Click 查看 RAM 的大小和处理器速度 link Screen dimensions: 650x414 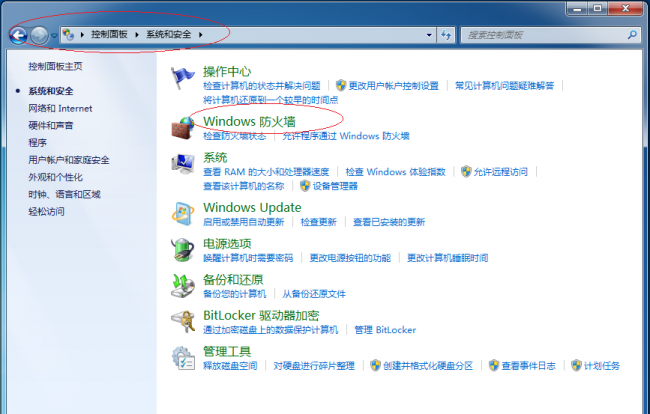pyautogui.click(x=266, y=172)
